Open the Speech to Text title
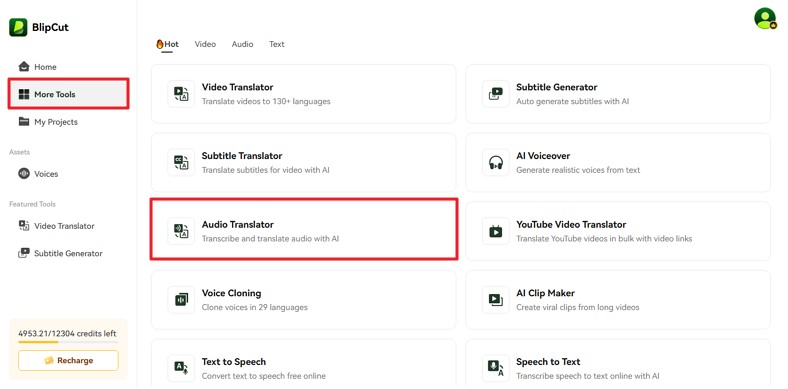This screenshot has height=389, width=788. 548,362
